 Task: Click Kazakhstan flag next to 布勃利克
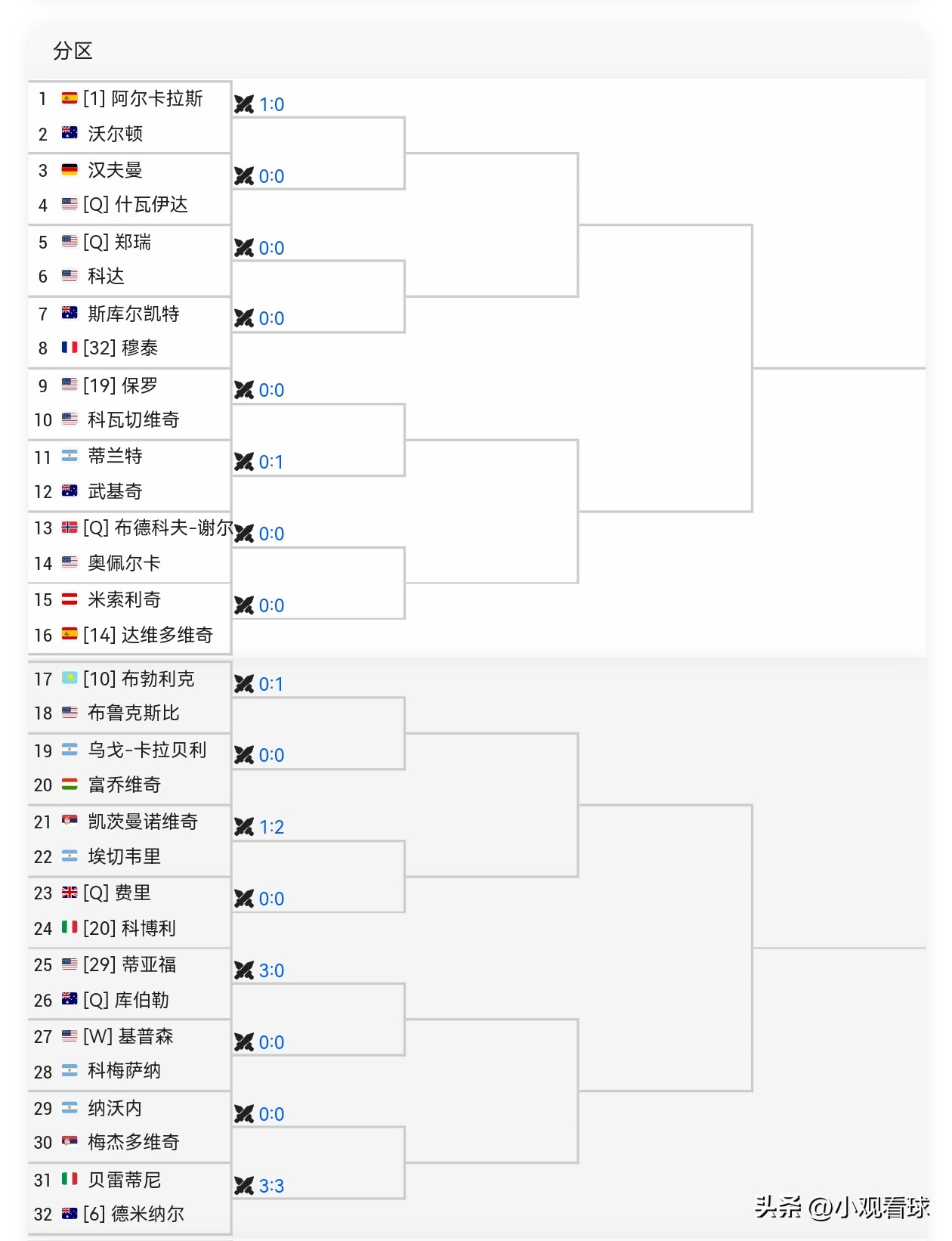pos(70,678)
